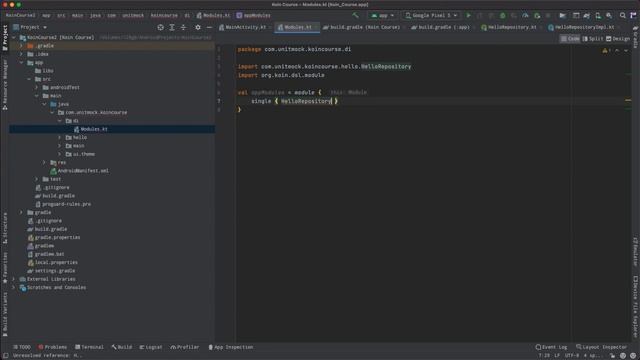Open Search Everywhere magnifier icon
Screen dimensions: 640x360
(622, 16)
